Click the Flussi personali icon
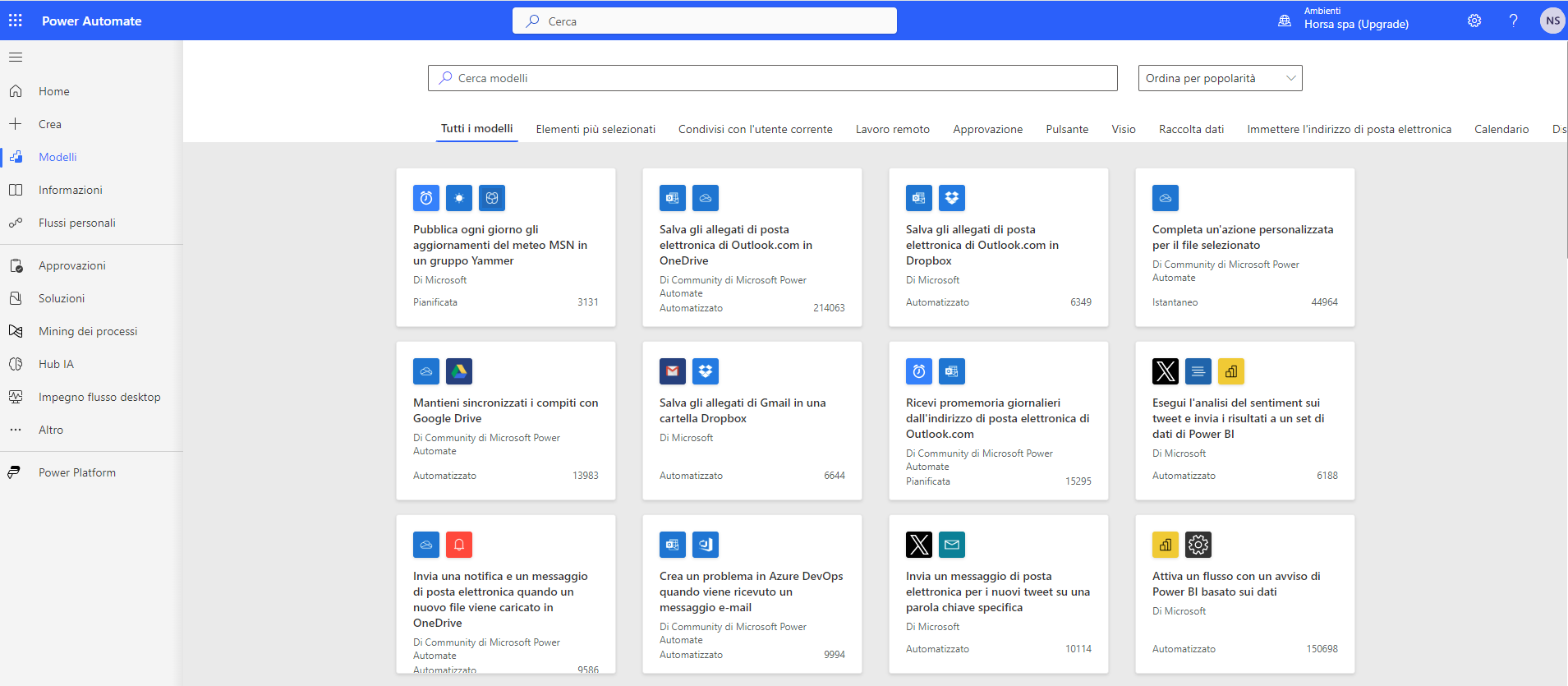 click(16, 223)
